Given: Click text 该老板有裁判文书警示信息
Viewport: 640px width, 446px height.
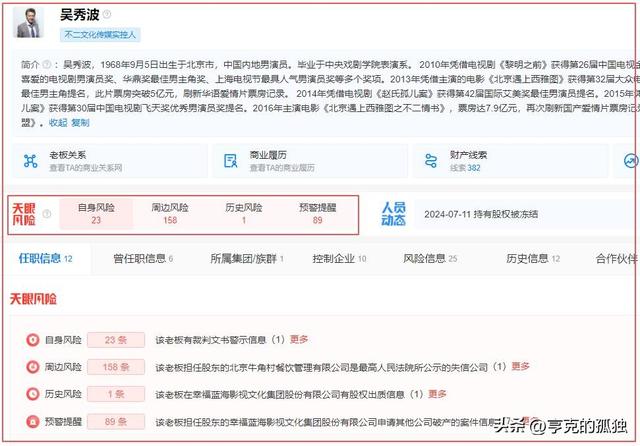Looking at the screenshot, I should pos(211,339).
